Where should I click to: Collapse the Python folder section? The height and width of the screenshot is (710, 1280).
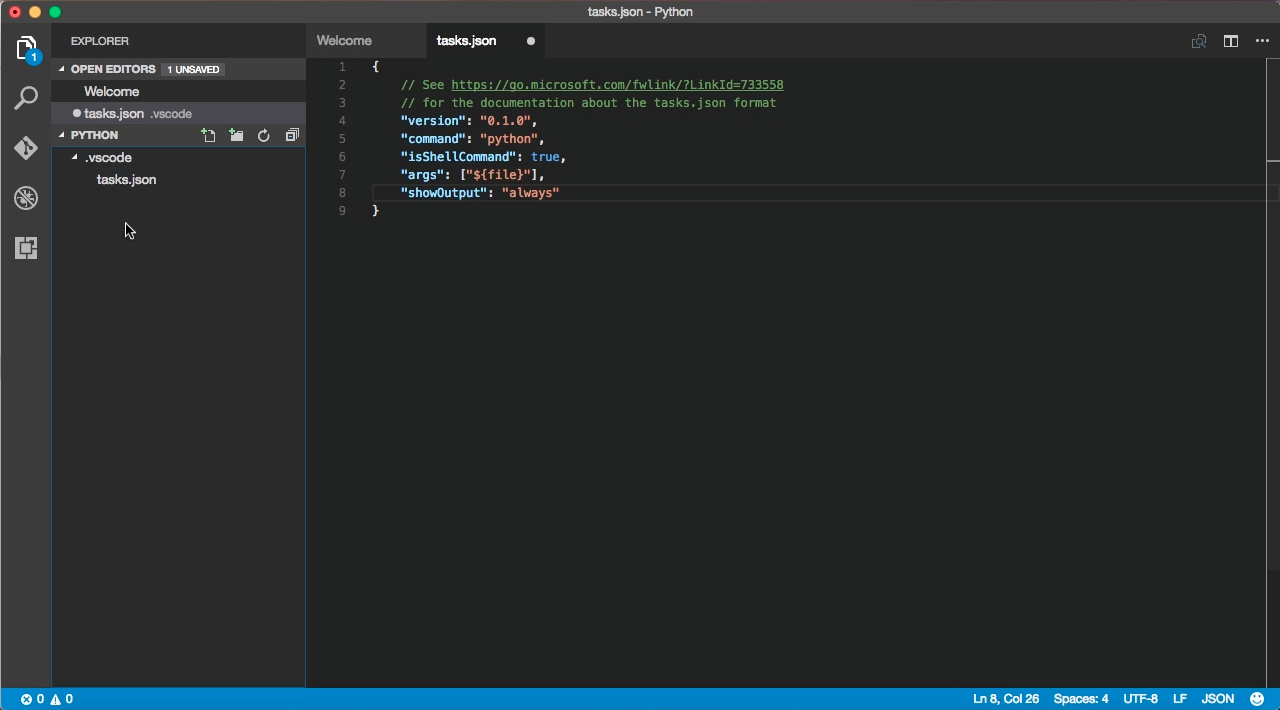(62, 135)
